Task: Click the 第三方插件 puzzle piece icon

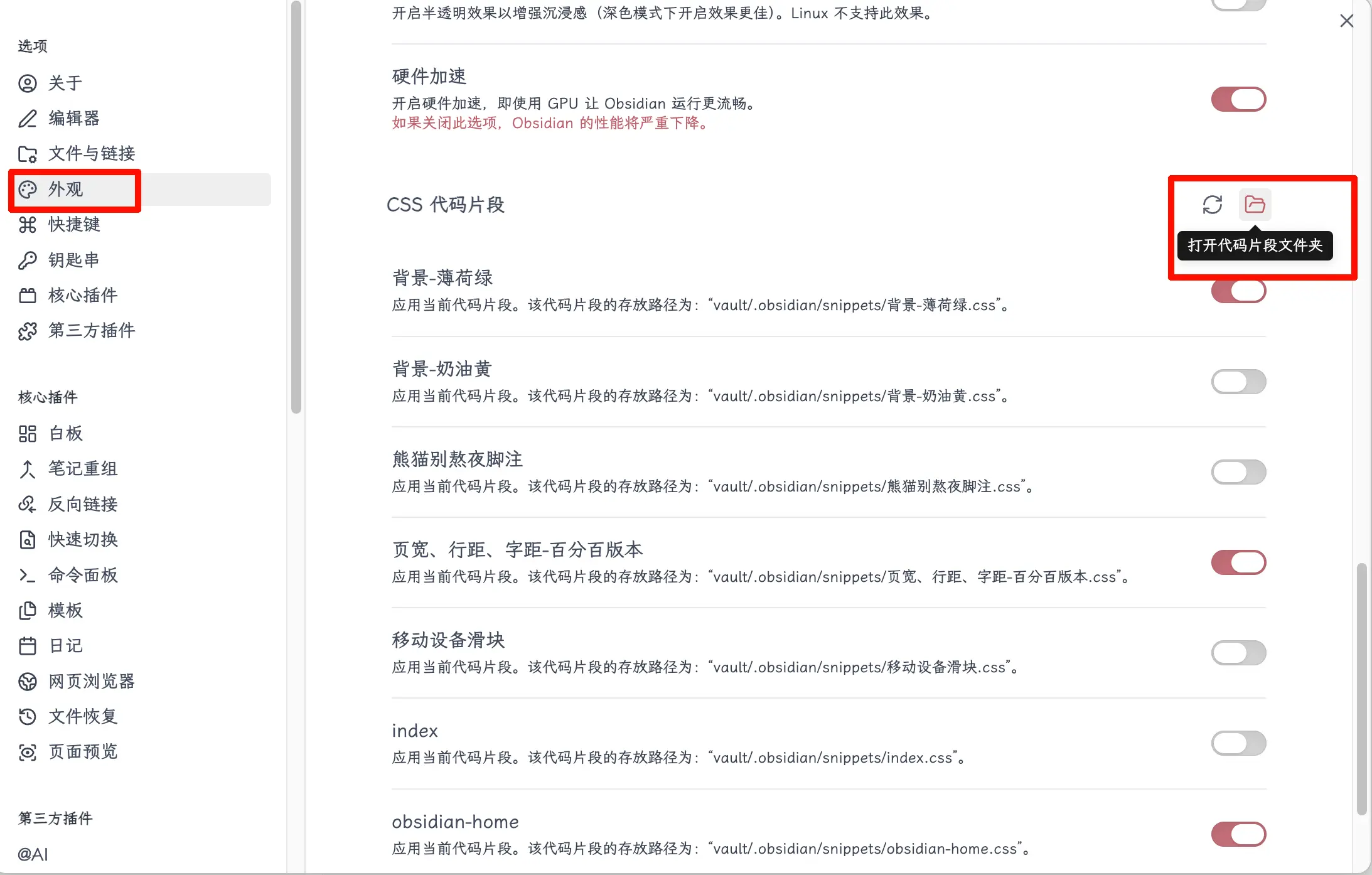Action: [x=28, y=331]
